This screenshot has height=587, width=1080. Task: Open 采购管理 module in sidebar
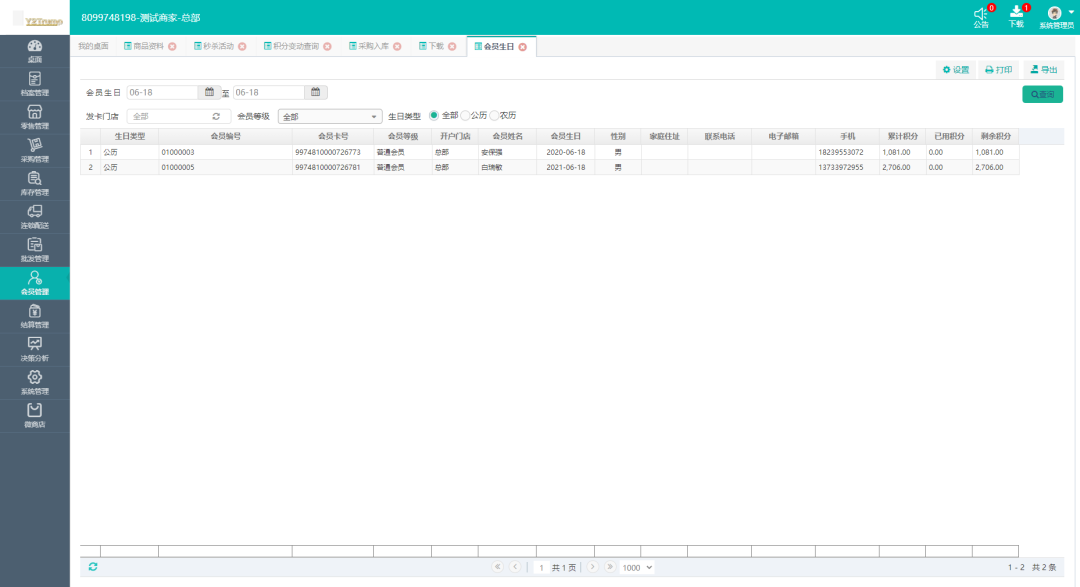(x=34, y=150)
